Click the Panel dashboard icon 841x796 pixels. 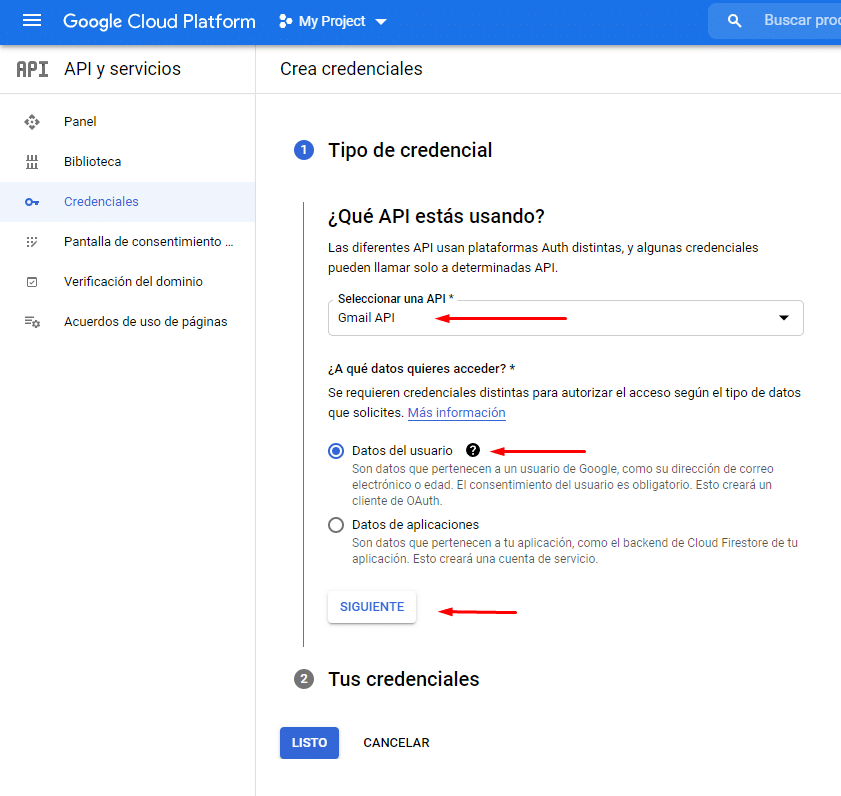[32, 122]
